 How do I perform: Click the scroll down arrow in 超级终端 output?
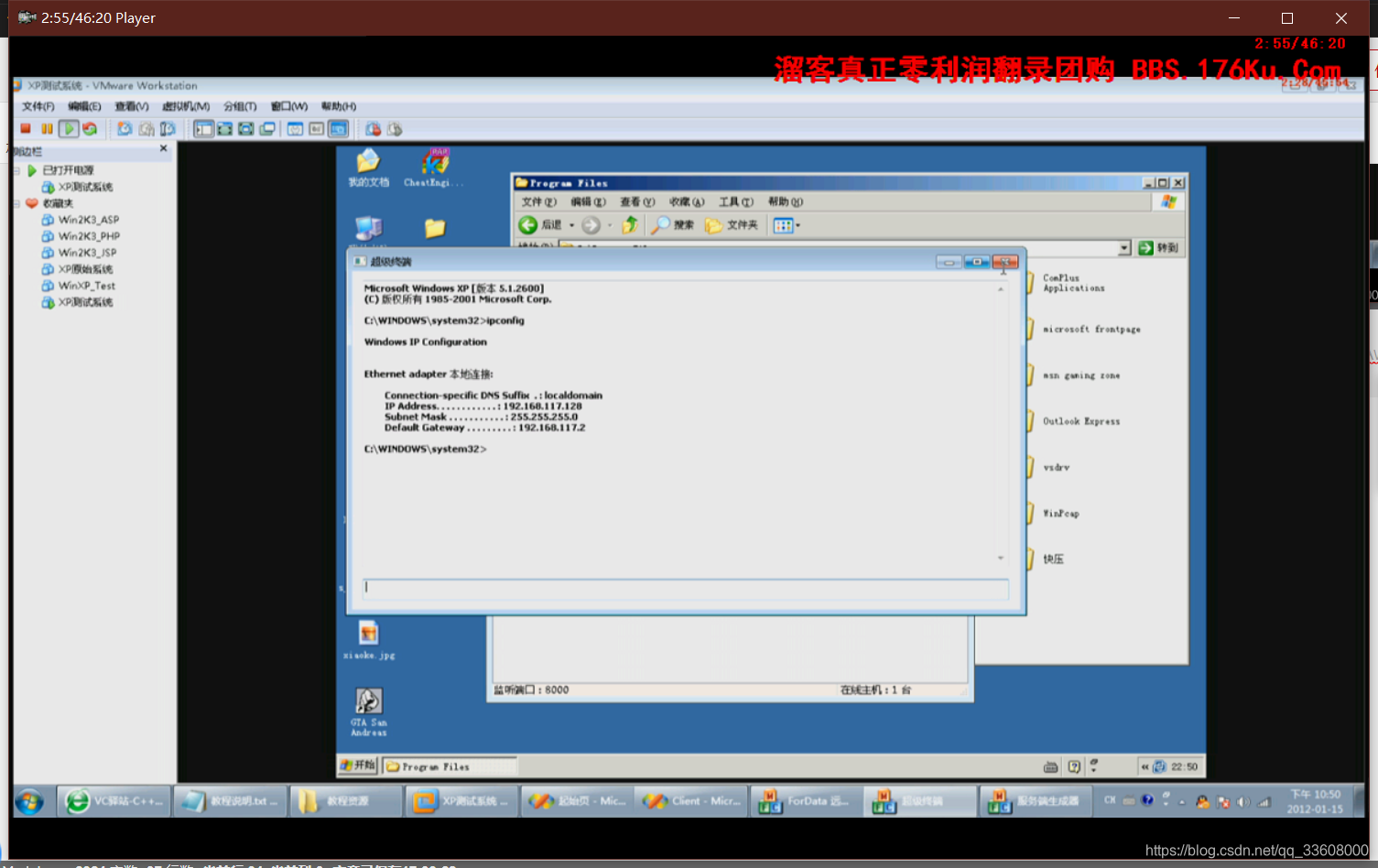click(x=1001, y=558)
